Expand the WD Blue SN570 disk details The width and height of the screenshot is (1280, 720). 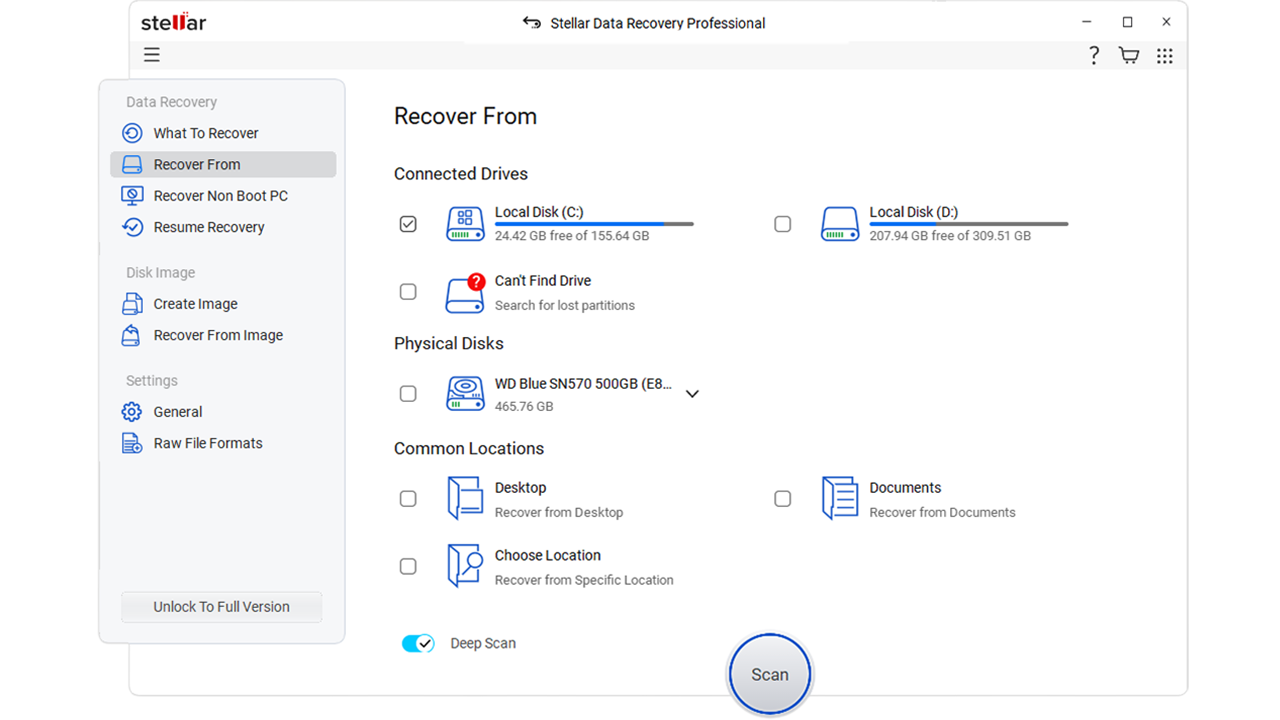(x=692, y=394)
